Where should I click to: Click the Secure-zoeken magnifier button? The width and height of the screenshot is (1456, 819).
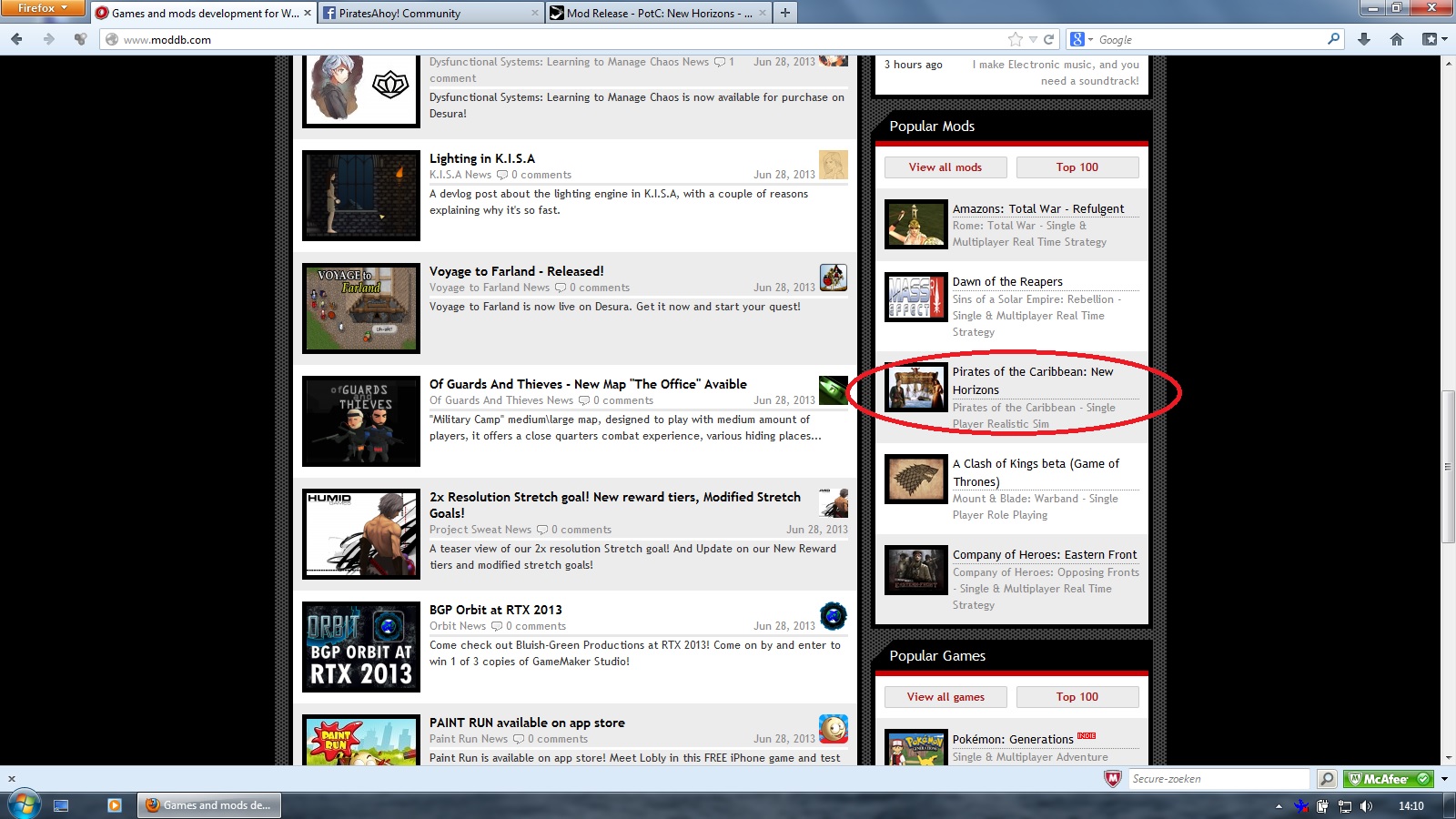tap(1327, 779)
